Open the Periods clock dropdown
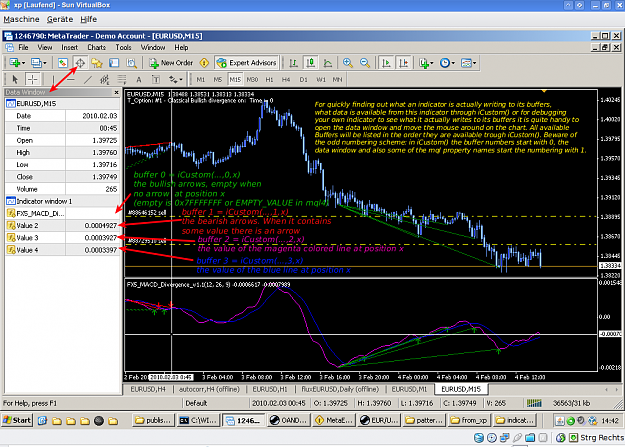This screenshot has height=447, width=625. tap(447, 63)
